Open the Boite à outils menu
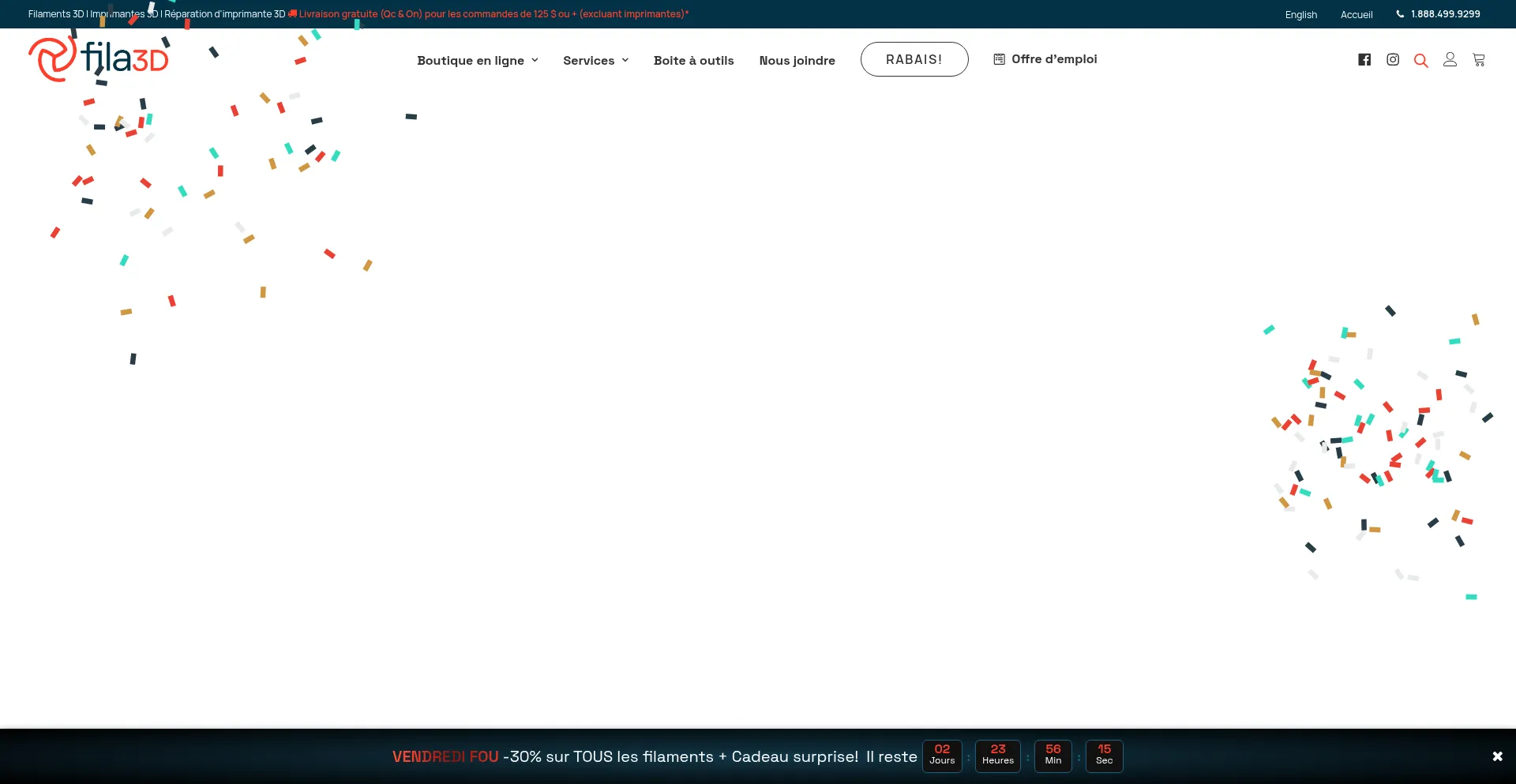This screenshot has width=1516, height=784. click(x=693, y=61)
